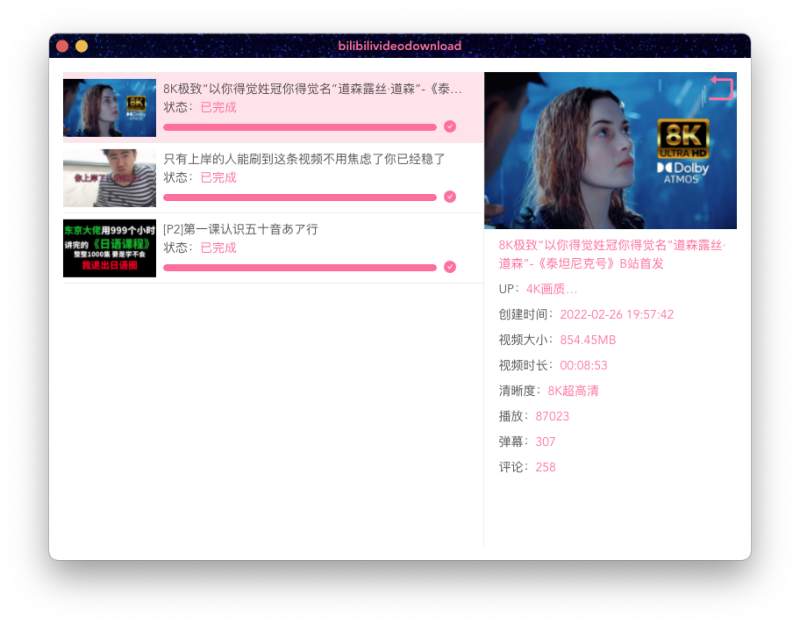Click the bilibilivideodownload window title
Image resolution: width=800 pixels, height=625 pixels.
coord(399,46)
